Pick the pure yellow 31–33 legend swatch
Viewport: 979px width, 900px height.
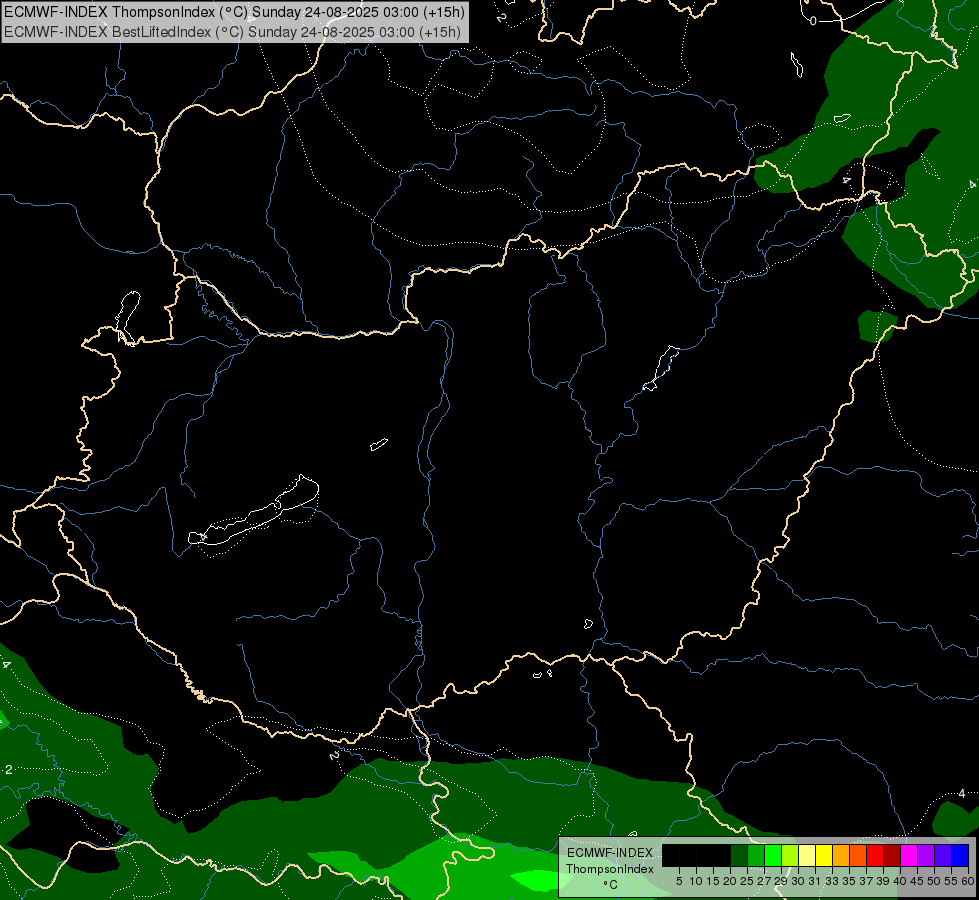click(x=824, y=855)
